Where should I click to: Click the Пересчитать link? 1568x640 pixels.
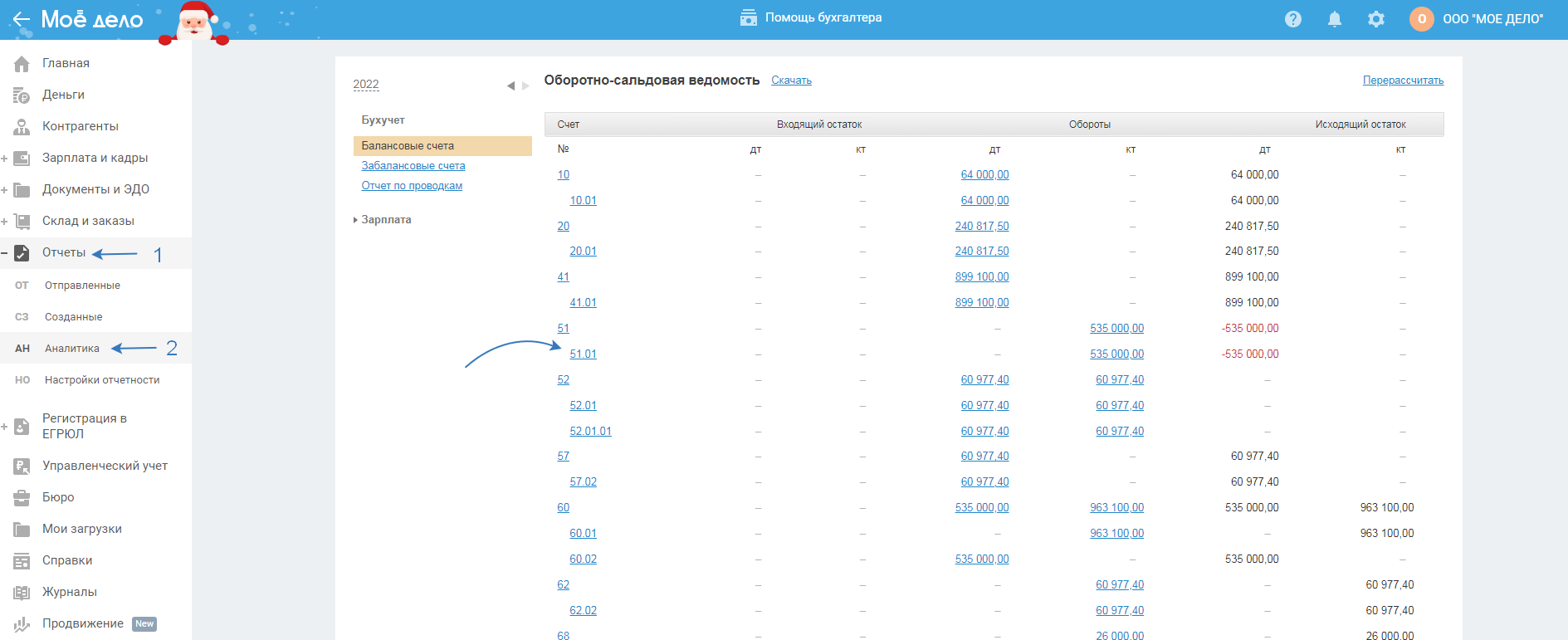pos(1403,81)
